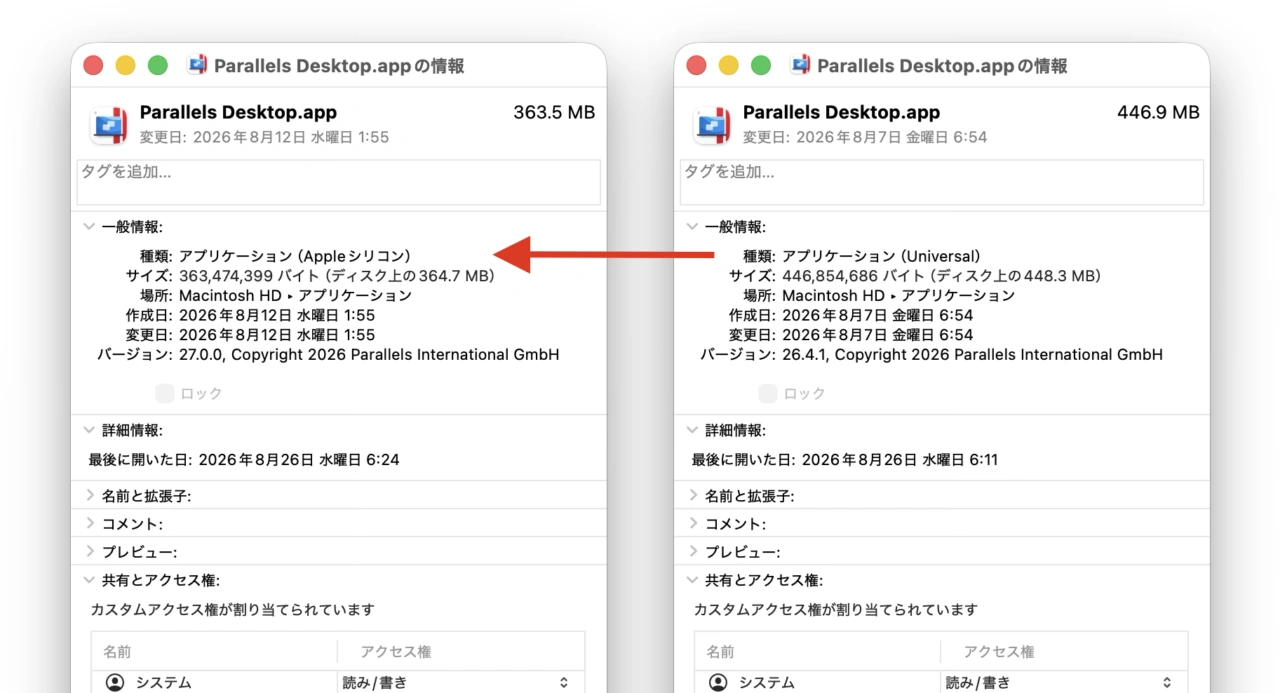Click the システム user icon in the left window

point(115,683)
